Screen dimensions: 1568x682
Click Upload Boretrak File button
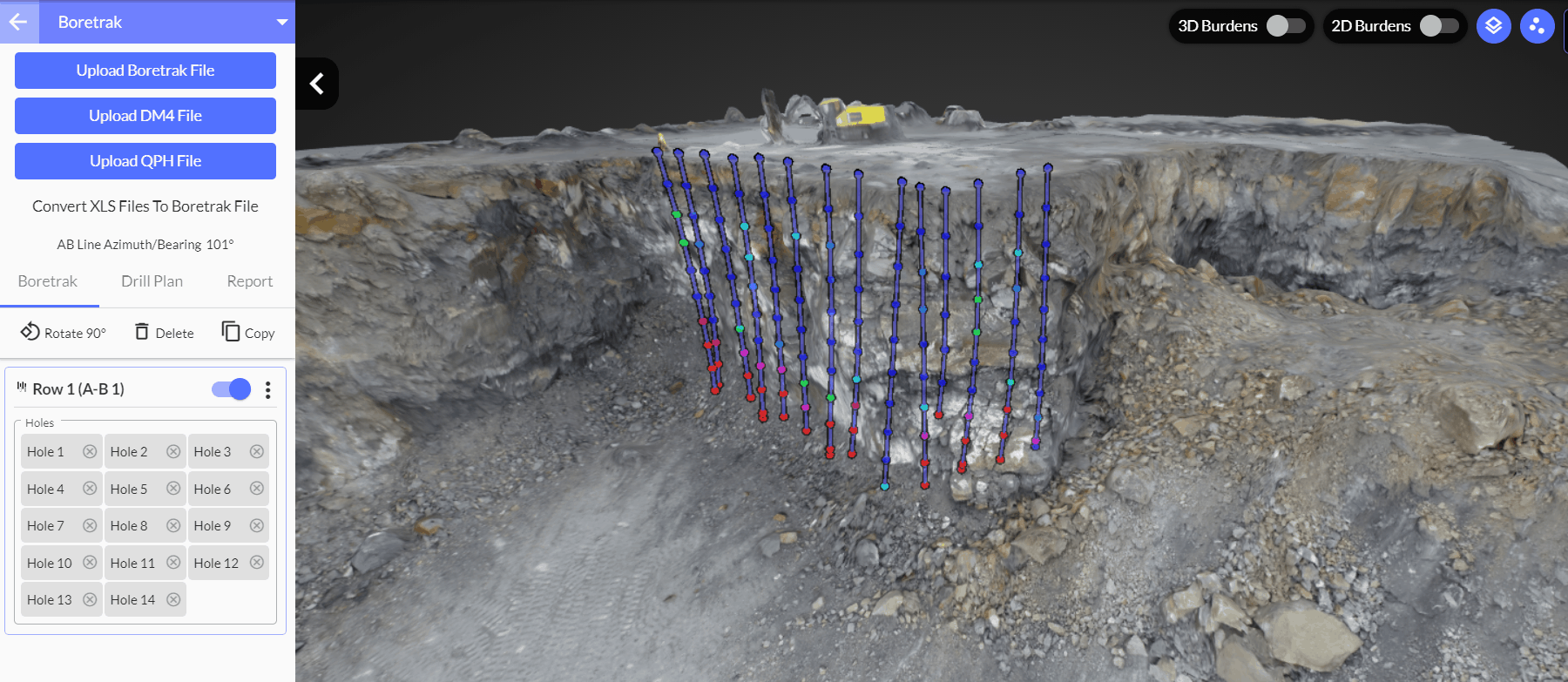(x=145, y=71)
